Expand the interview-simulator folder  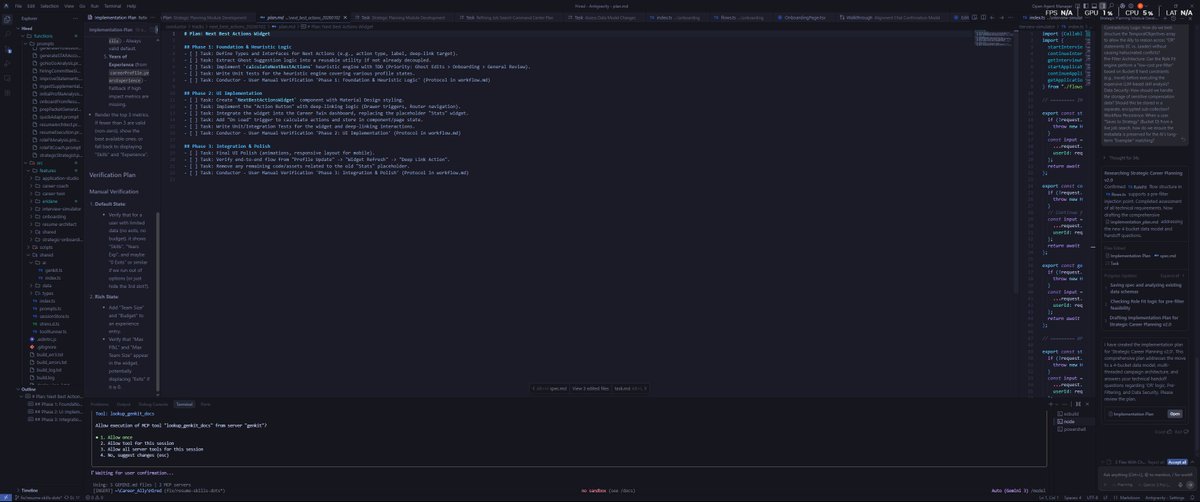pos(56,209)
